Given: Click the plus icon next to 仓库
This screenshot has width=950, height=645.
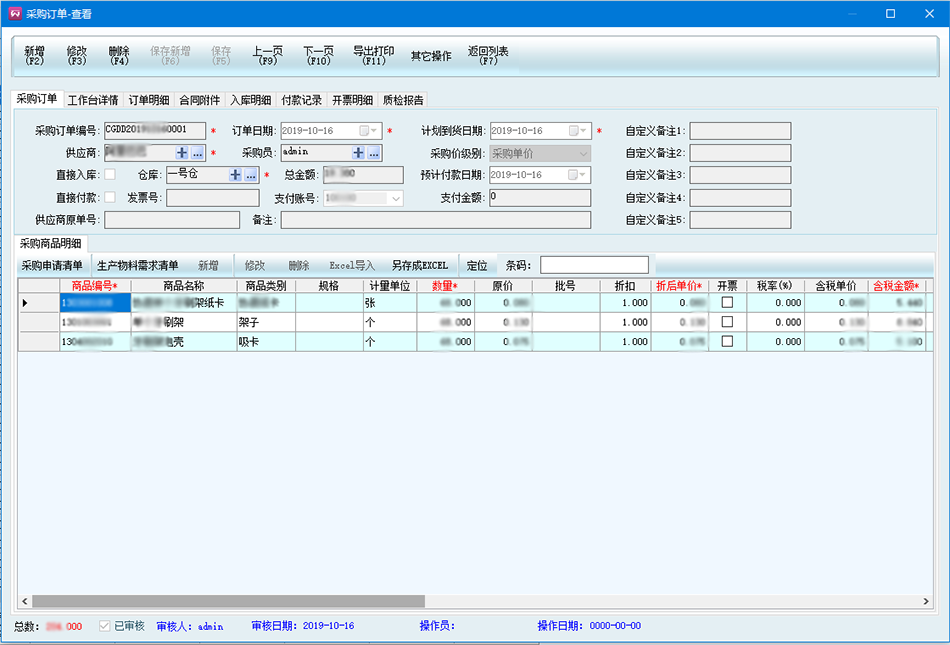Looking at the screenshot, I should click(235, 175).
